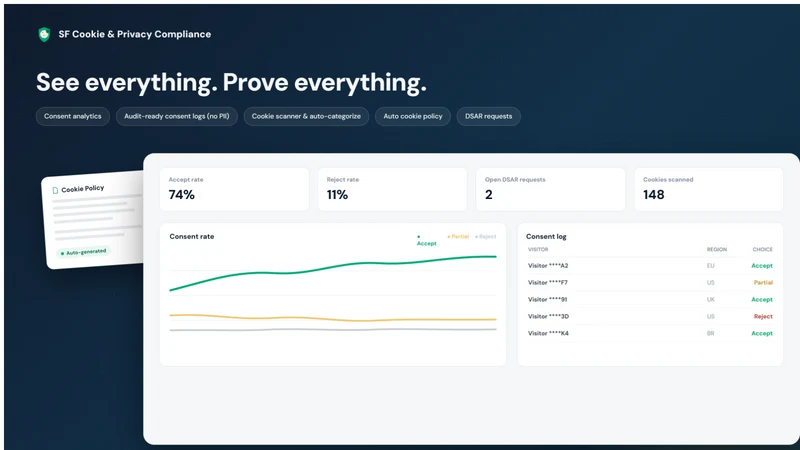Select the Auto cookie policy pill
This screenshot has height=450, width=800.
(413, 116)
